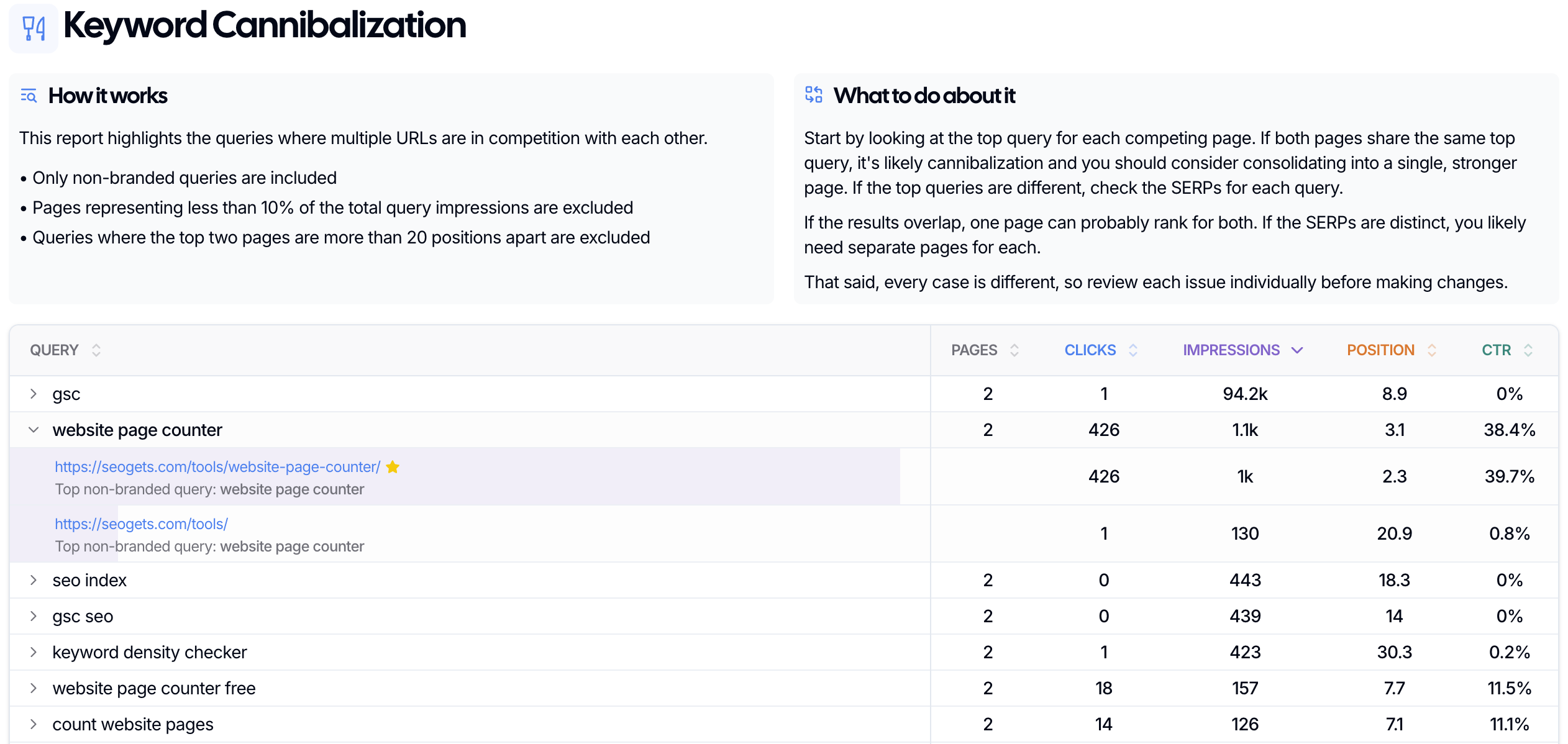The image size is (1568, 744).
Task: Open the seogets.com/tools/website-page-counter/ link
Action: (217, 467)
